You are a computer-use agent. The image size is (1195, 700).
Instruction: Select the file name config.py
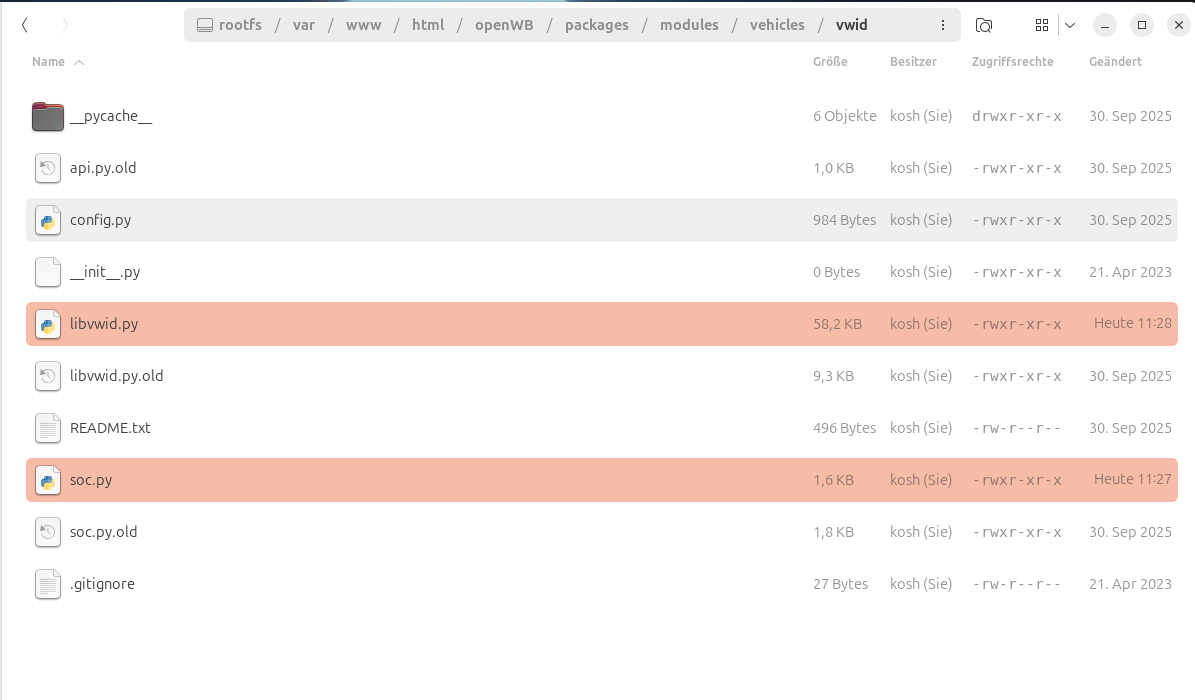click(101, 220)
